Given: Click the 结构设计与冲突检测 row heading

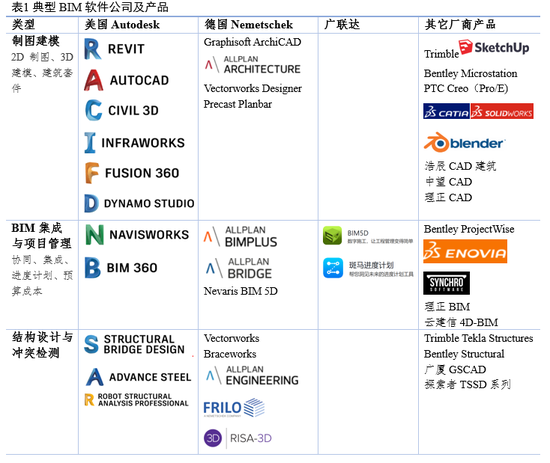Looking at the screenshot, I should (x=42, y=345).
